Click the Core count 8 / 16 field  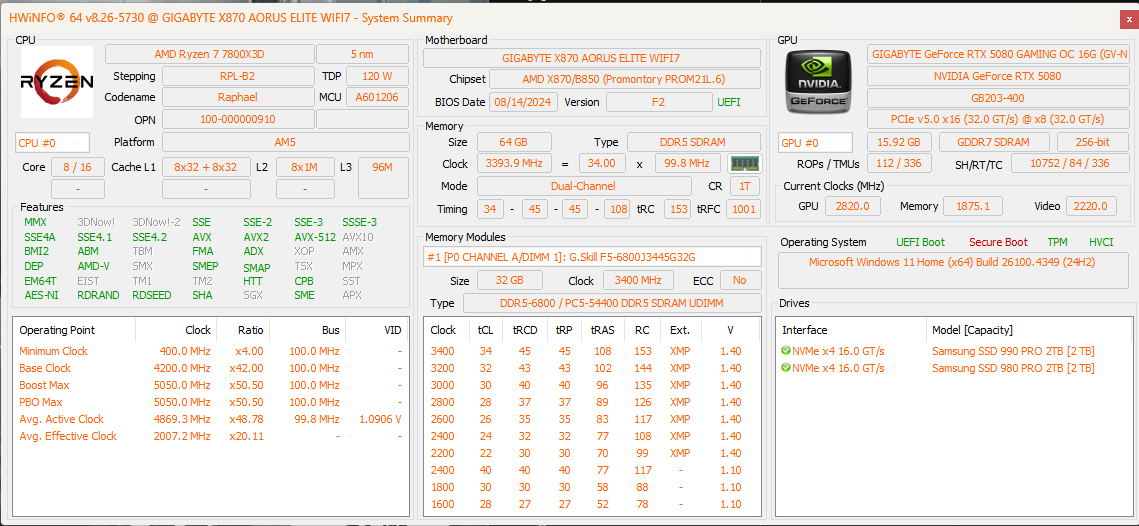[78, 168]
